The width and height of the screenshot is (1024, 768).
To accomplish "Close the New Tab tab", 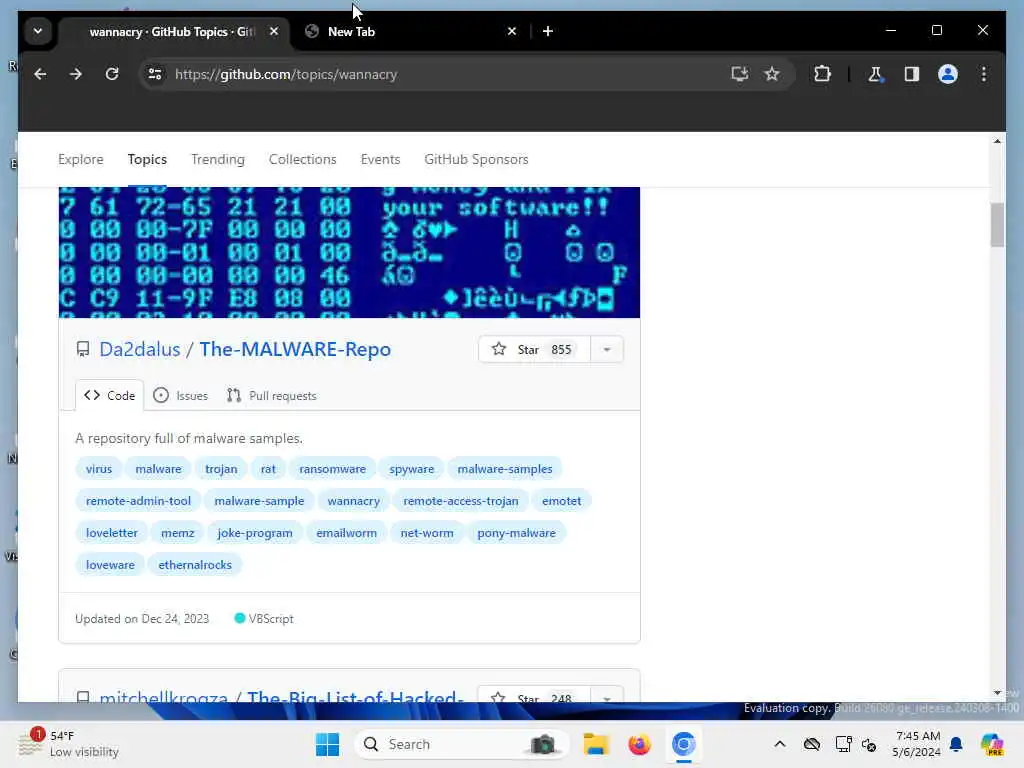I will pos(512,31).
